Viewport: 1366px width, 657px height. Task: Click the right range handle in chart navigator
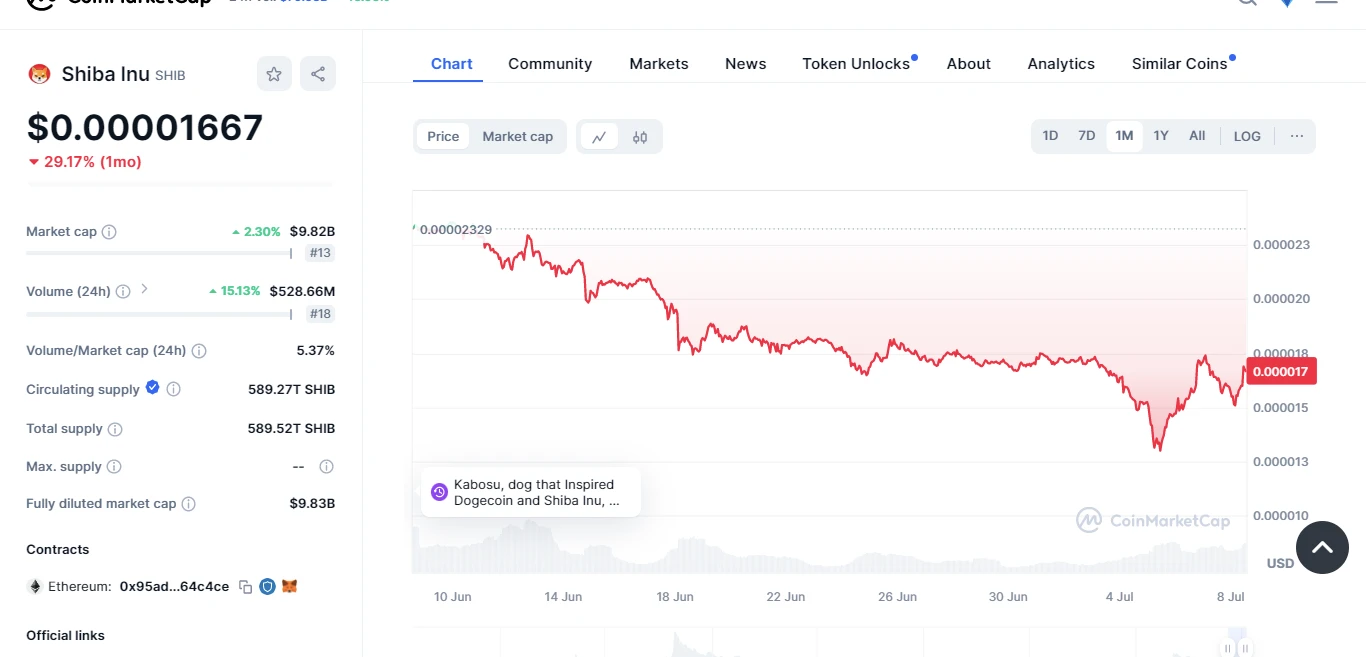pyautogui.click(x=1245, y=648)
